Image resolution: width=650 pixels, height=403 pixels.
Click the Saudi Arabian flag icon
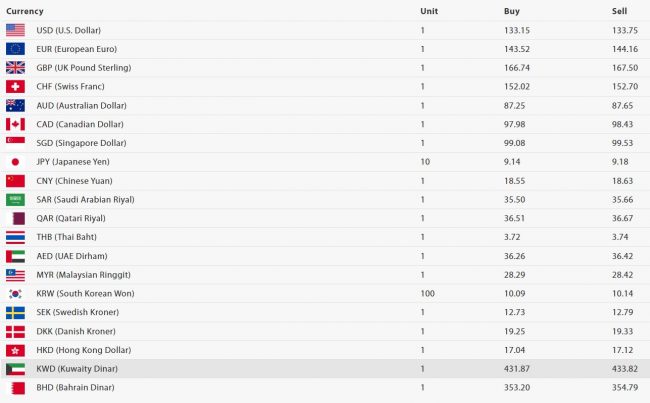15,199
